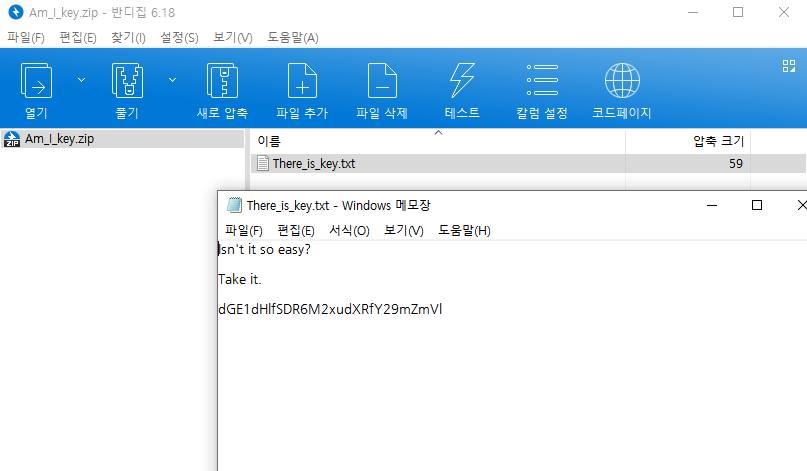Click the ZIP icon beside Am_I_key.zip
Image resolution: width=807 pixels, height=471 pixels.
click(12, 139)
